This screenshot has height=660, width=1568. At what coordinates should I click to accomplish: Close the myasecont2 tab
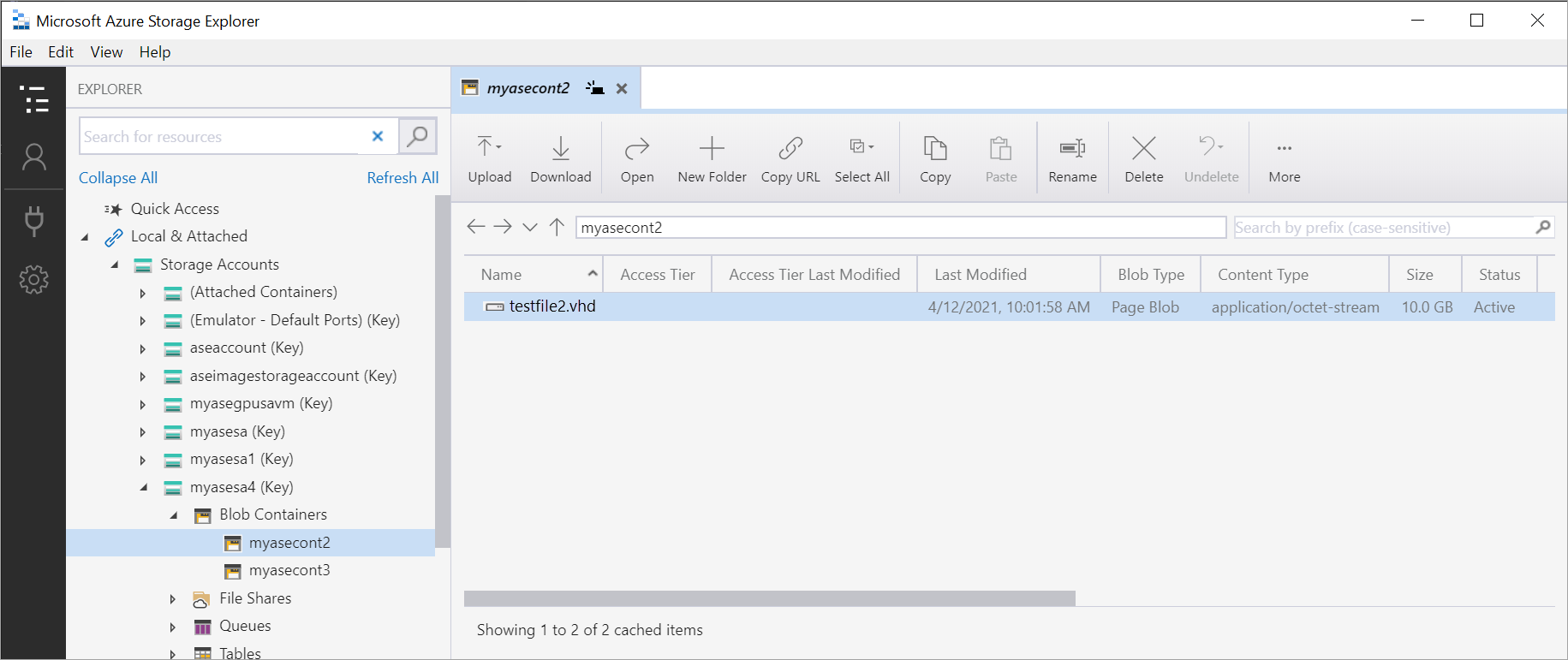[x=623, y=88]
